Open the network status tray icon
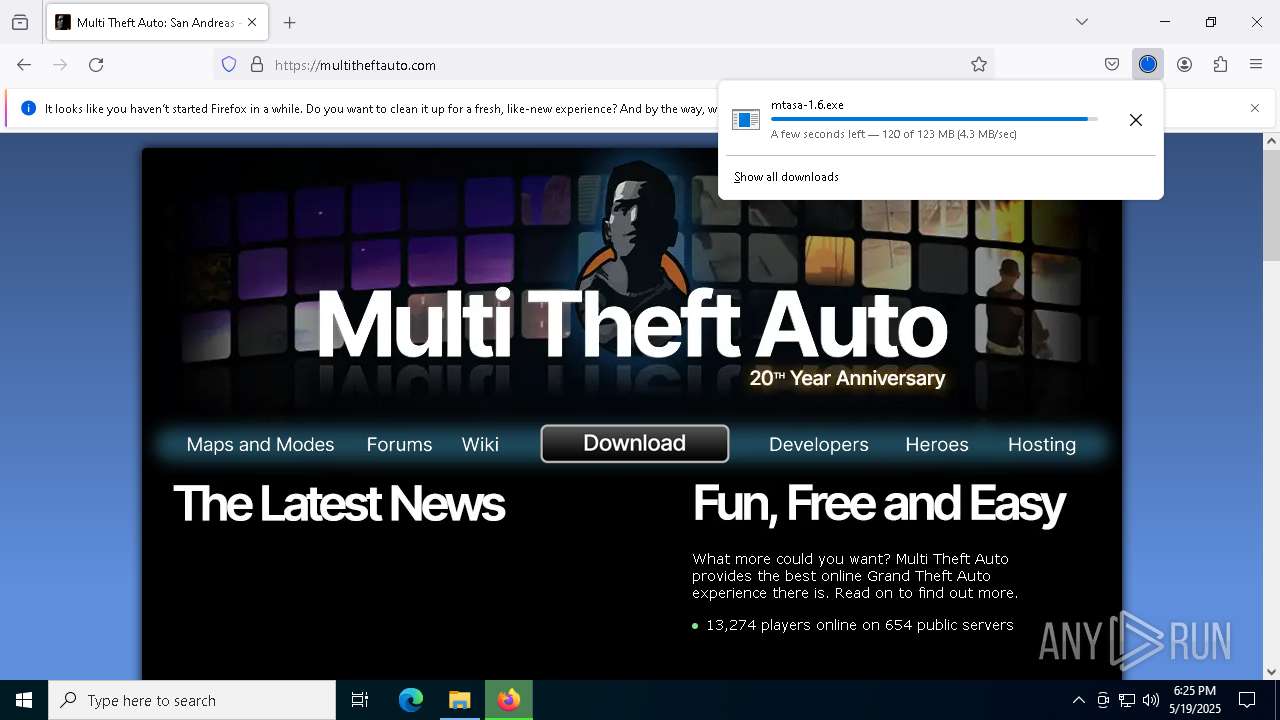 pos(1127,700)
